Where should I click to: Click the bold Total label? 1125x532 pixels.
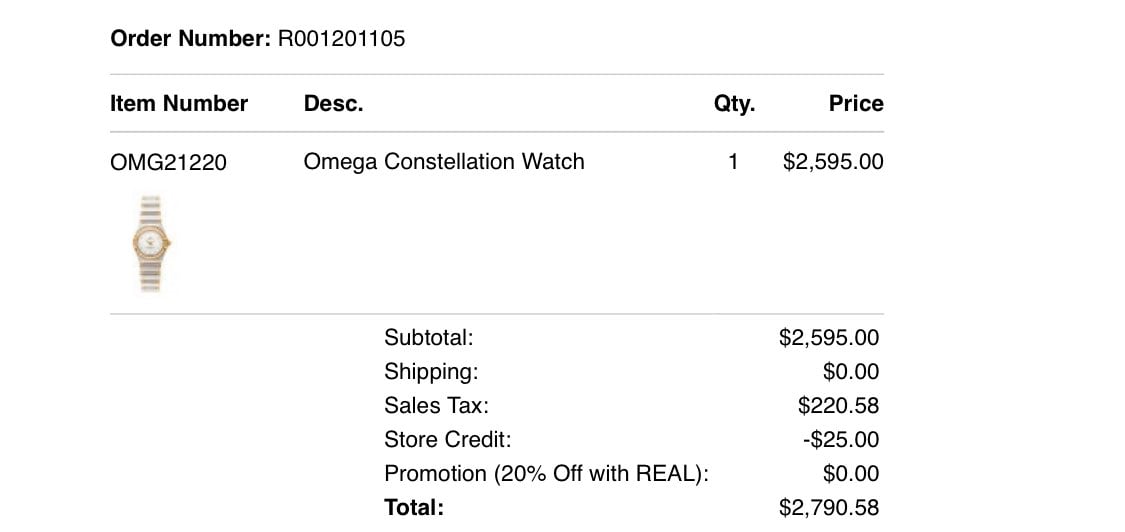(414, 508)
